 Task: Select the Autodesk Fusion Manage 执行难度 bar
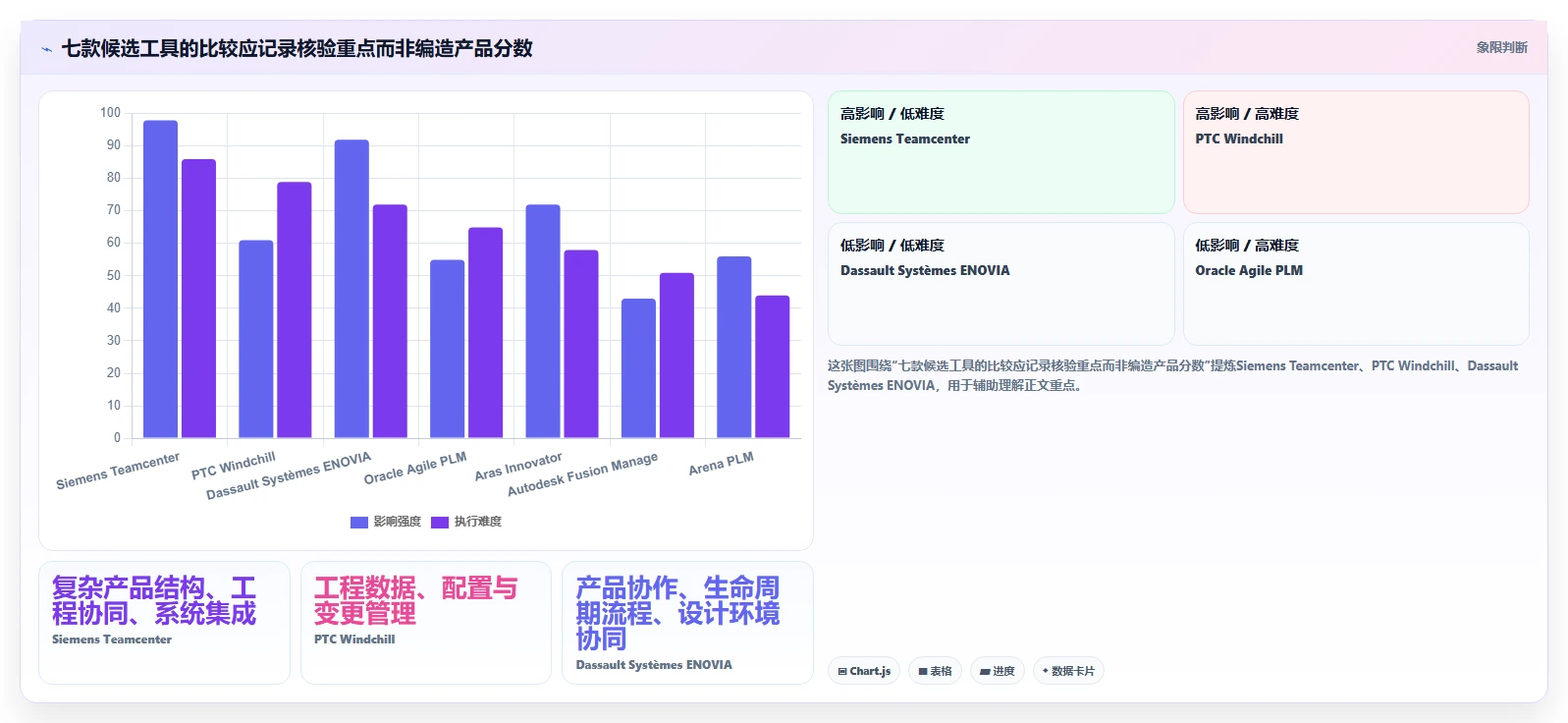pyautogui.click(x=676, y=356)
